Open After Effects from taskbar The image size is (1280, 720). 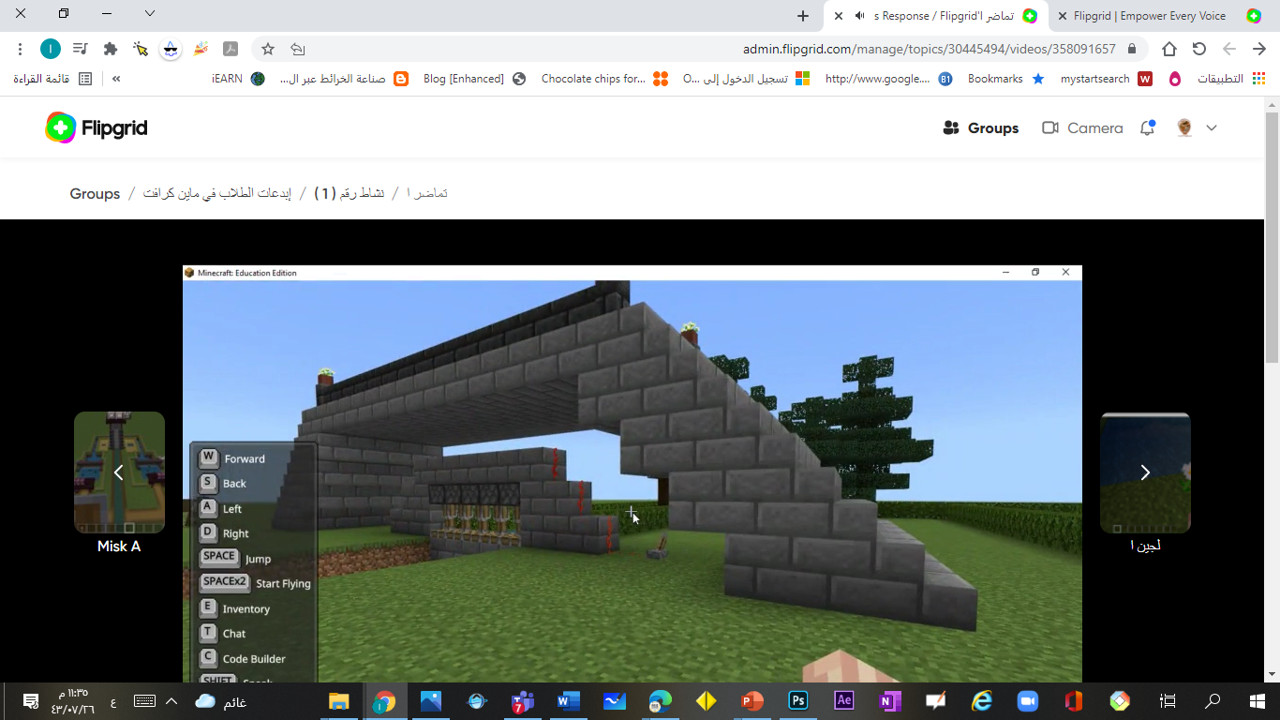point(844,701)
